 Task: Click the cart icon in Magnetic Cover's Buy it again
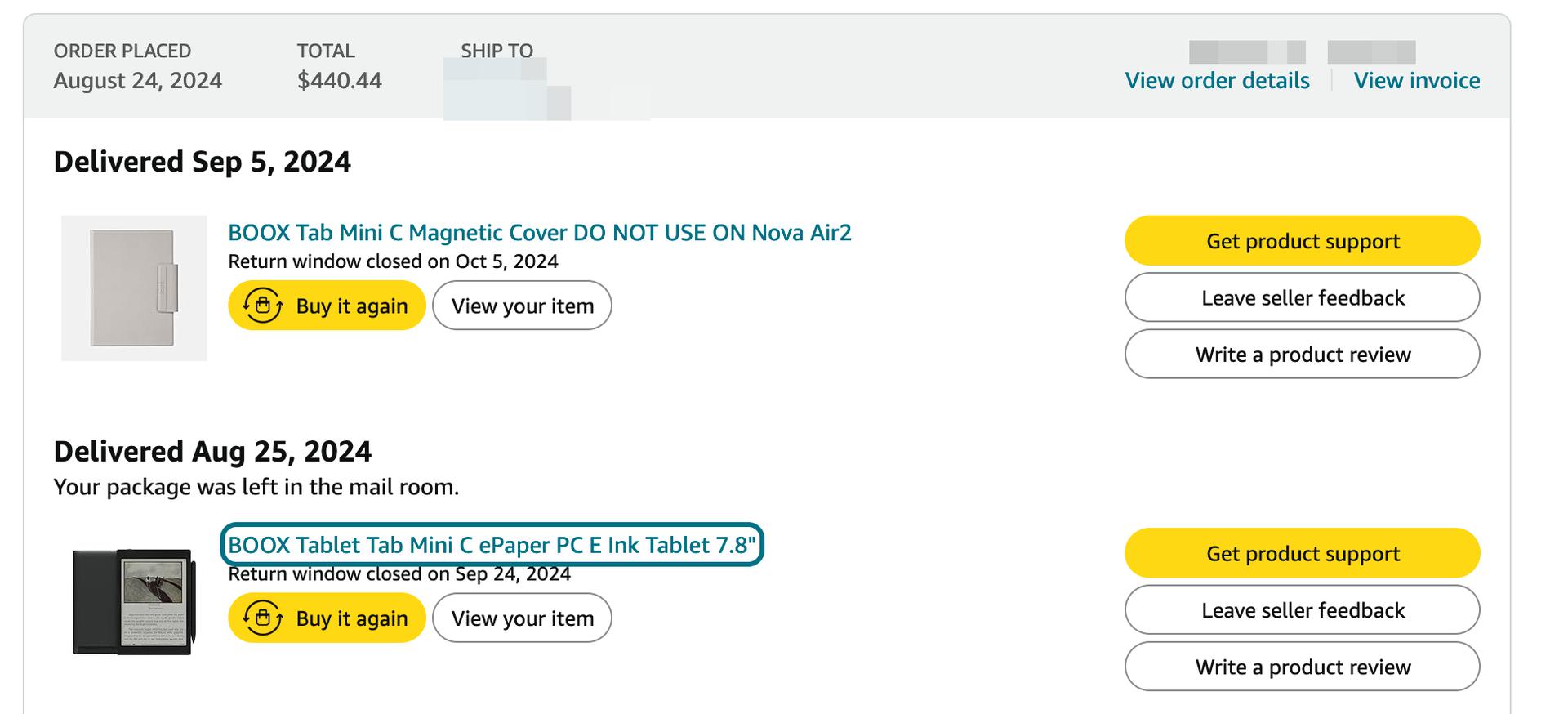point(262,306)
